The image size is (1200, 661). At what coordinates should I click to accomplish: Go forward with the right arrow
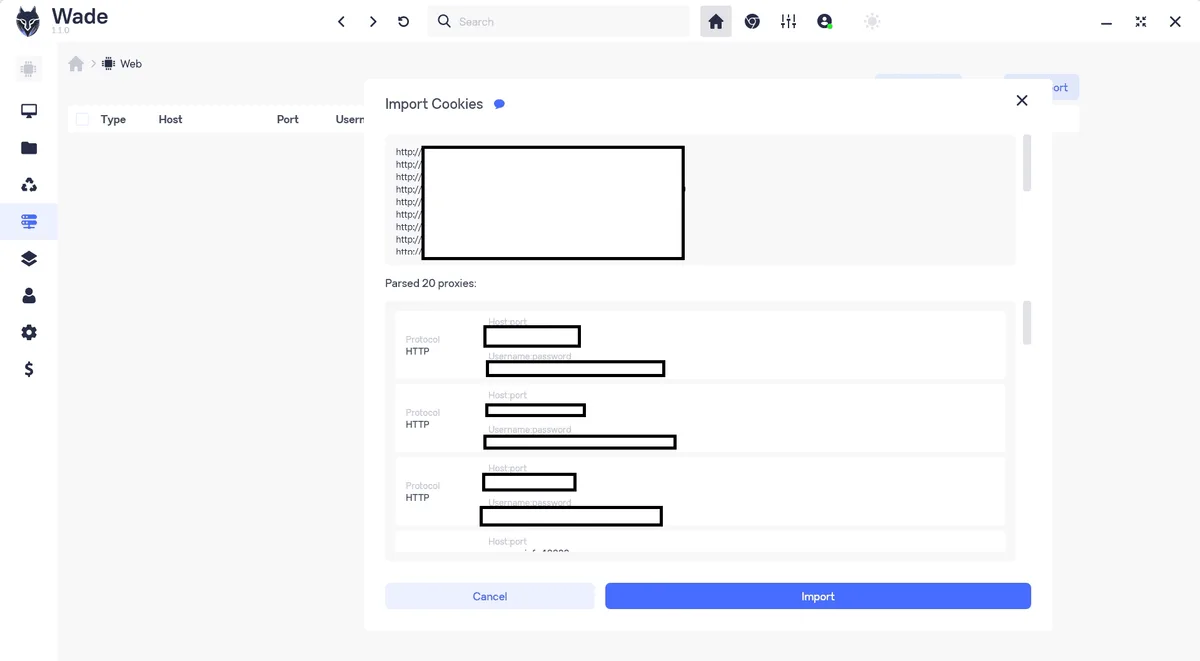coord(373,21)
